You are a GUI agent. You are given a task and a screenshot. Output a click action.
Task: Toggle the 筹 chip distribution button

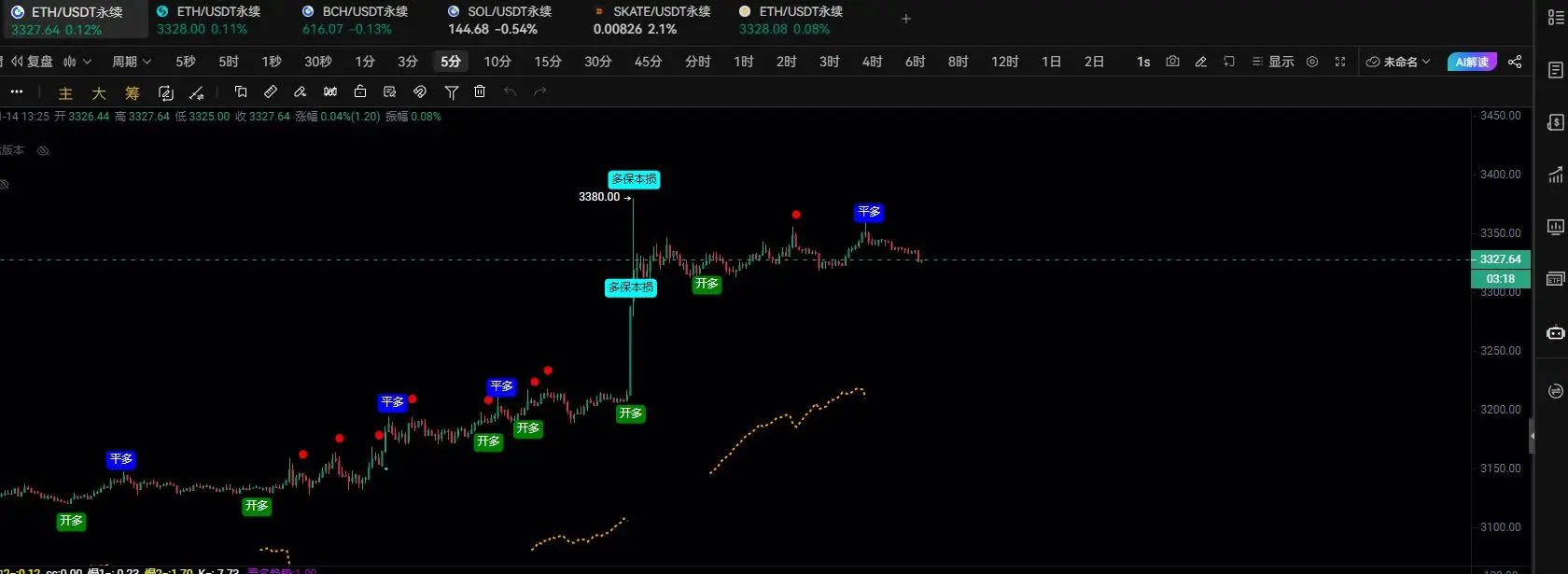(x=133, y=93)
